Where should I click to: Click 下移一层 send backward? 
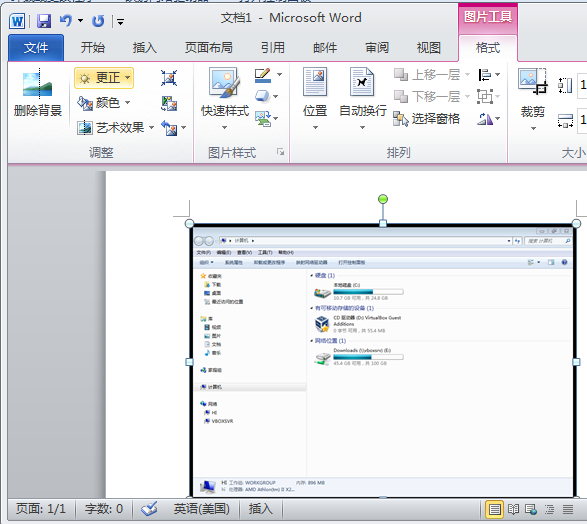tap(432, 97)
